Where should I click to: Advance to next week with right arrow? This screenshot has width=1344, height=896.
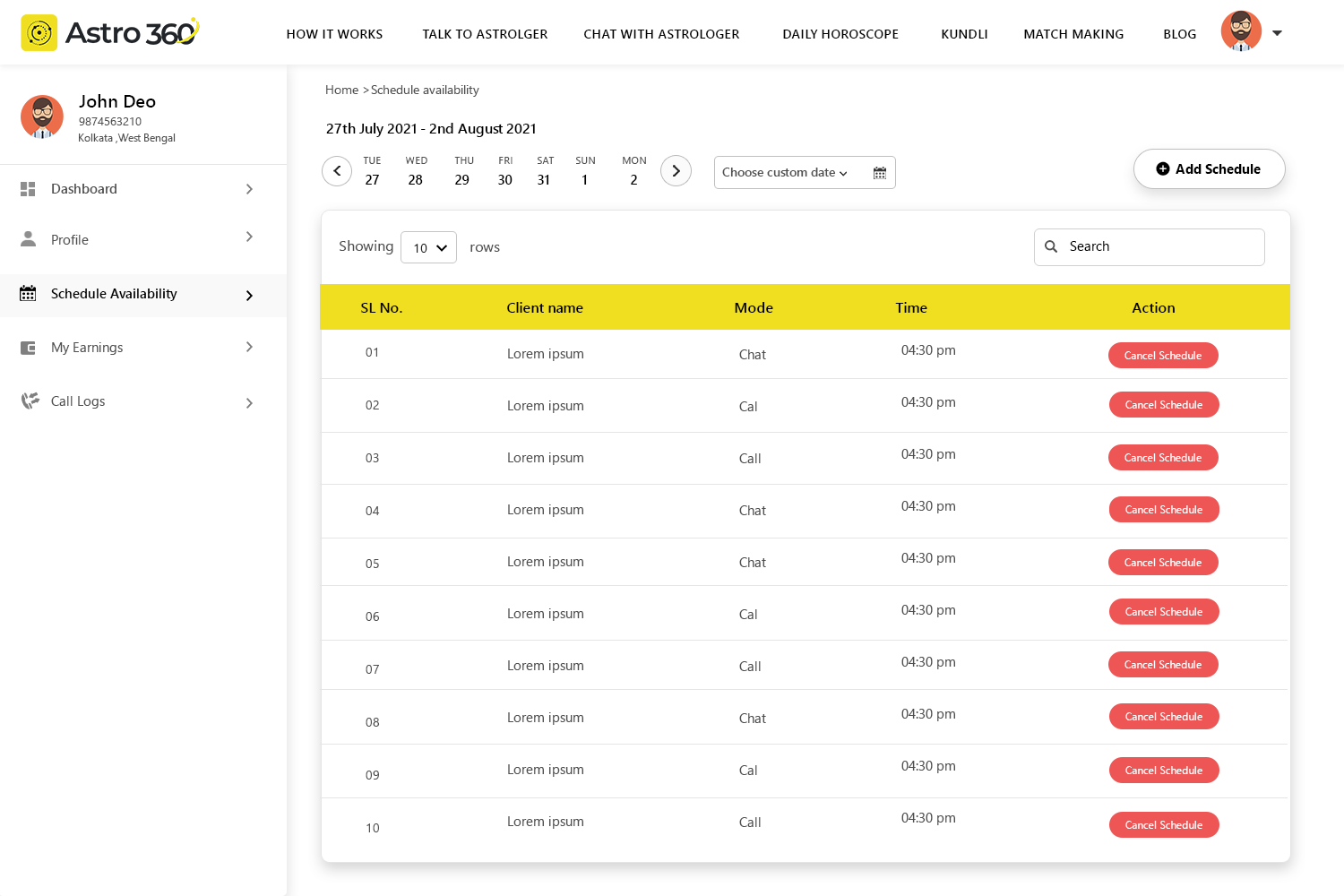coord(676,170)
